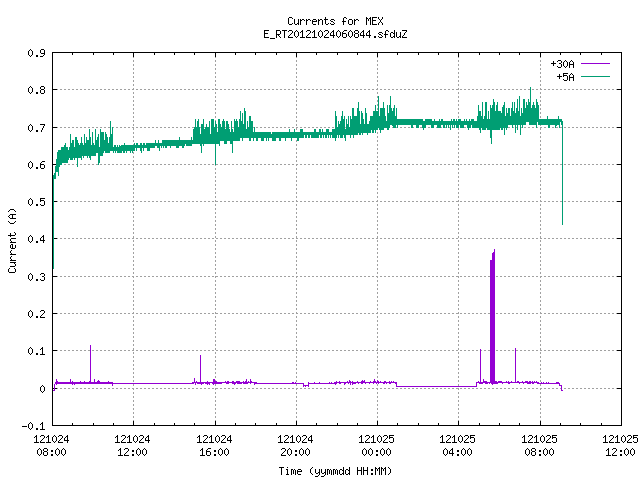Click the purple spike above 0.1 near 10:00

pyautogui.click(x=91, y=363)
